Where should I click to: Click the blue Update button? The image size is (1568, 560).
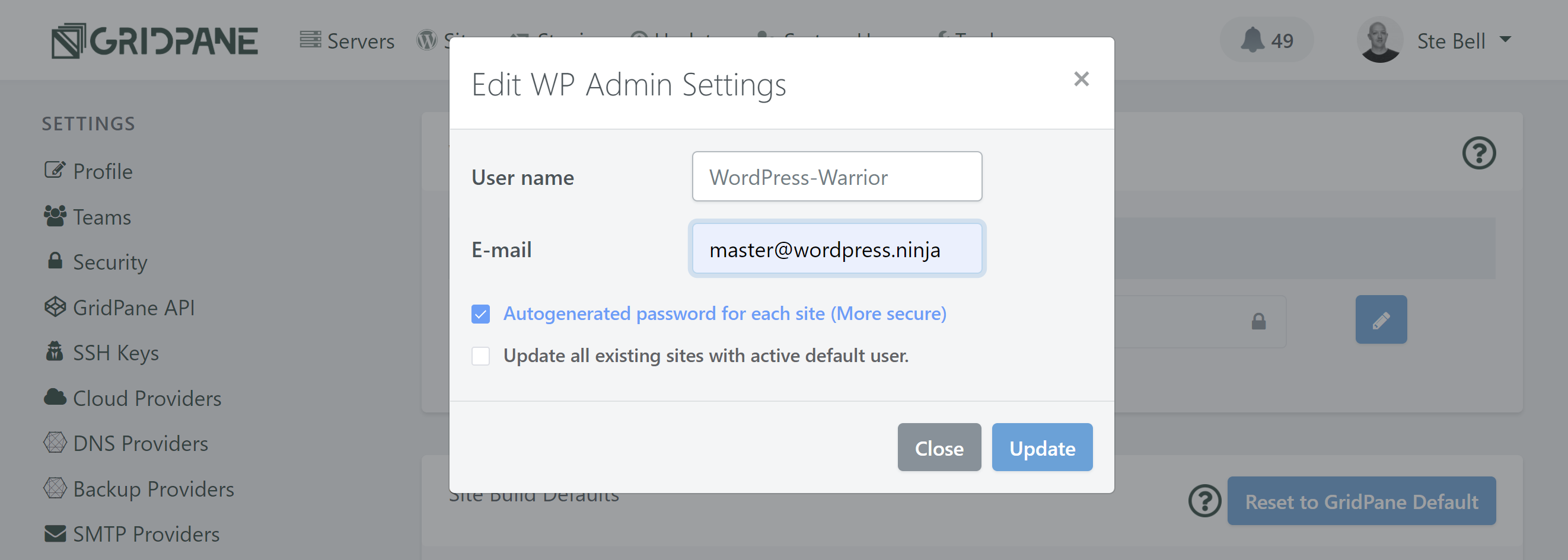click(1041, 447)
